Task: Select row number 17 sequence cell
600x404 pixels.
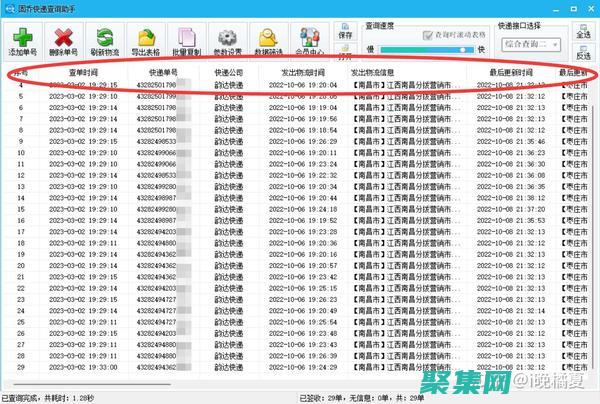Action: click(21, 232)
